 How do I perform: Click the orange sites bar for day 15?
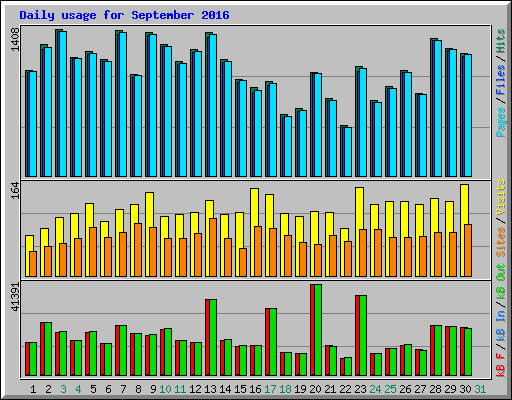[243, 262]
